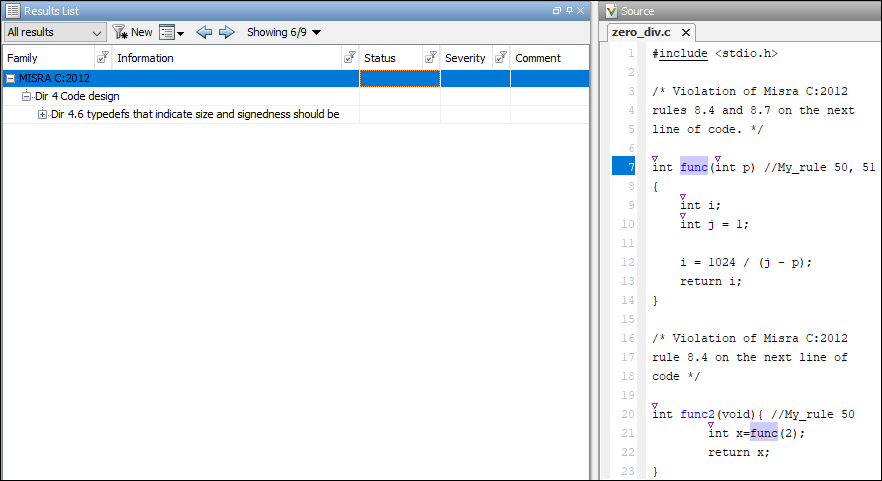The height and width of the screenshot is (481, 882).
Task: Open the results grouping layout dropdown
Action: [x=172, y=32]
